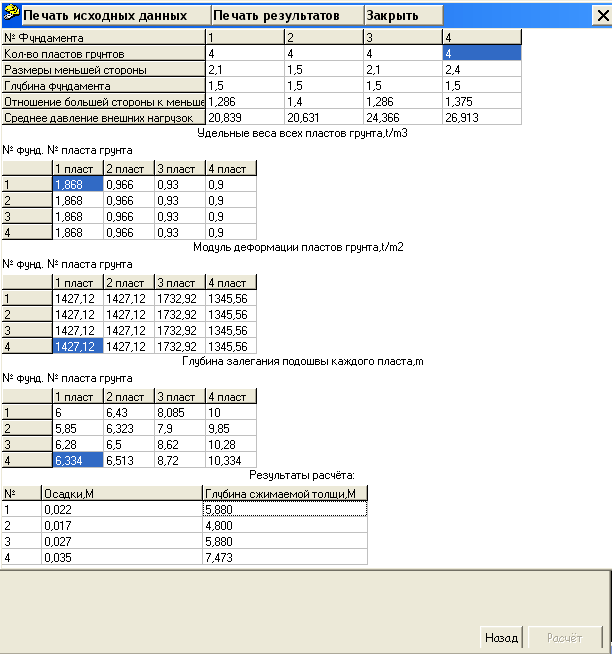The width and height of the screenshot is (612, 654).
Task: Select pressure cell 26,913
Action: 482,118
